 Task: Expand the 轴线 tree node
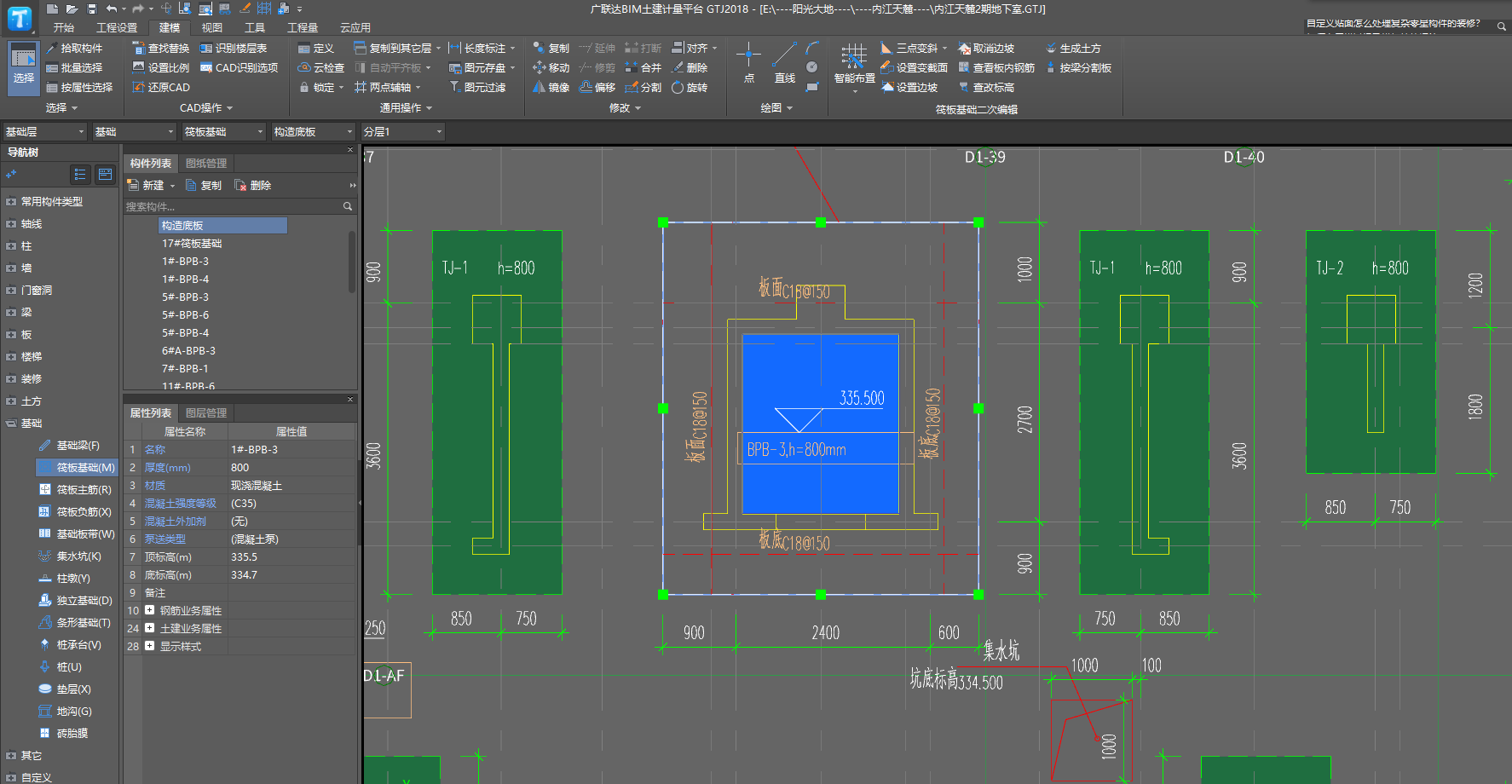pyautogui.click(x=11, y=224)
